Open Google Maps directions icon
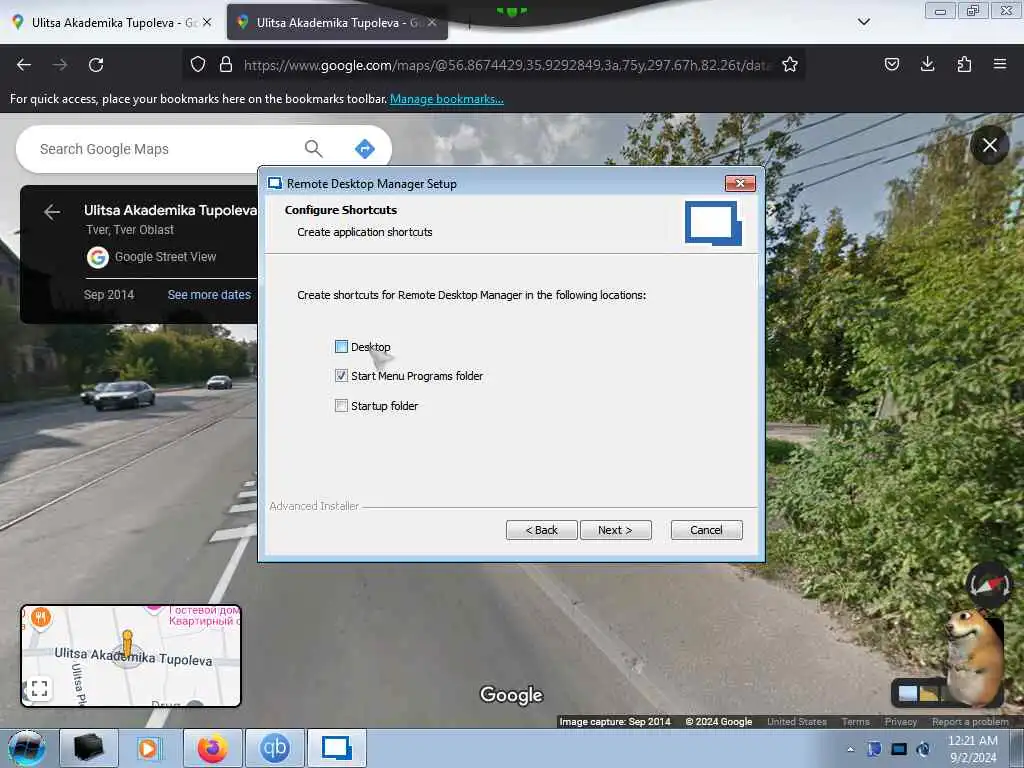This screenshot has width=1024, height=768. click(364, 149)
